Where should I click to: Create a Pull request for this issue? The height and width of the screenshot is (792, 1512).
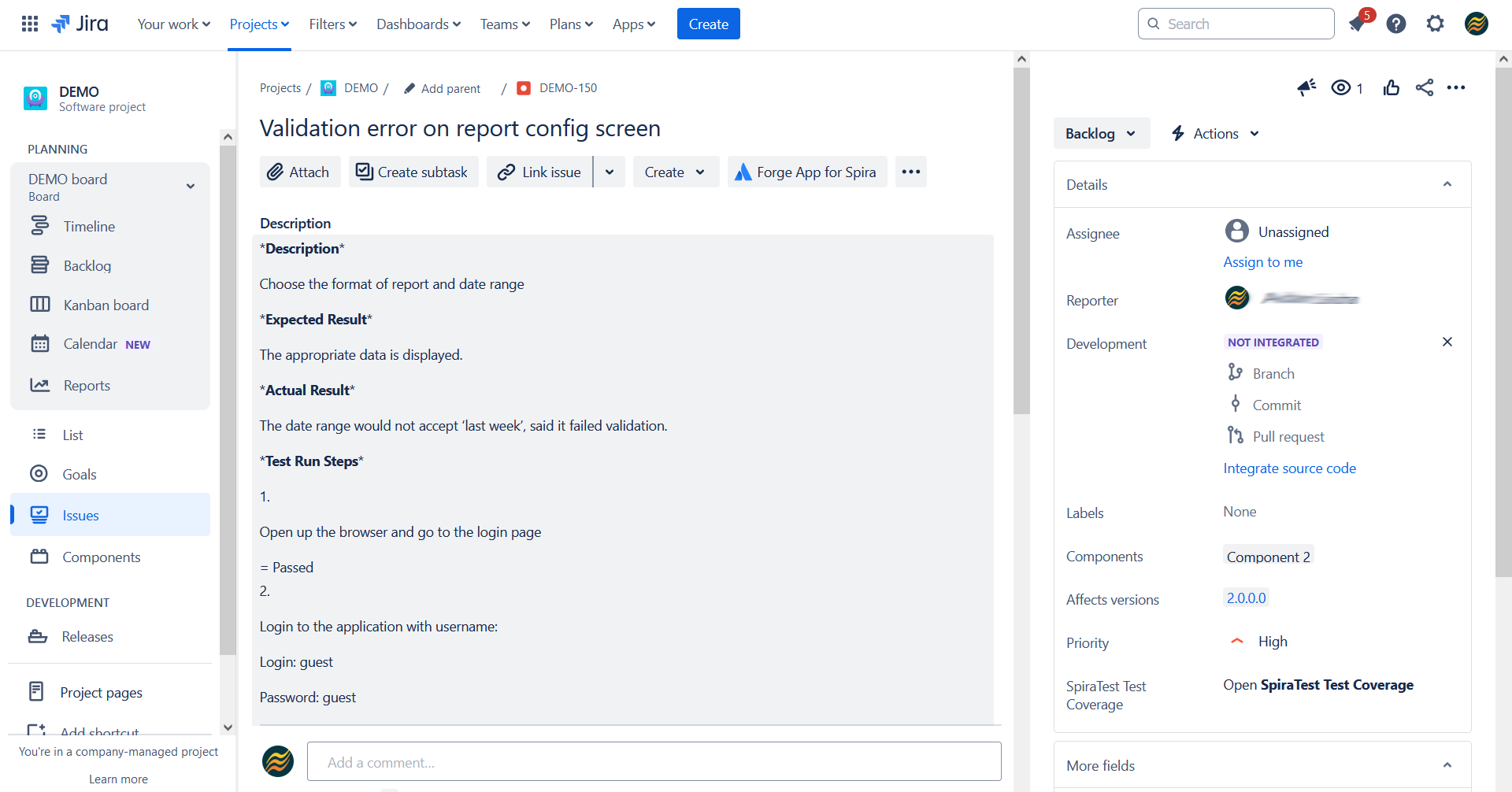pyautogui.click(x=1288, y=436)
